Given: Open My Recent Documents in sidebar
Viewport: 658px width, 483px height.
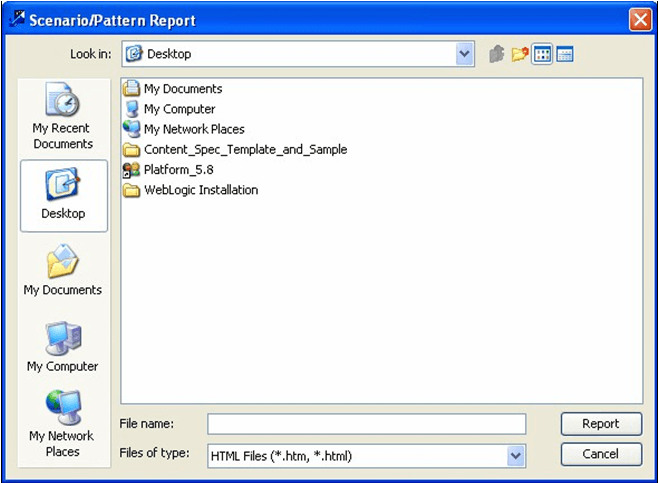Looking at the screenshot, I should tap(63, 116).
